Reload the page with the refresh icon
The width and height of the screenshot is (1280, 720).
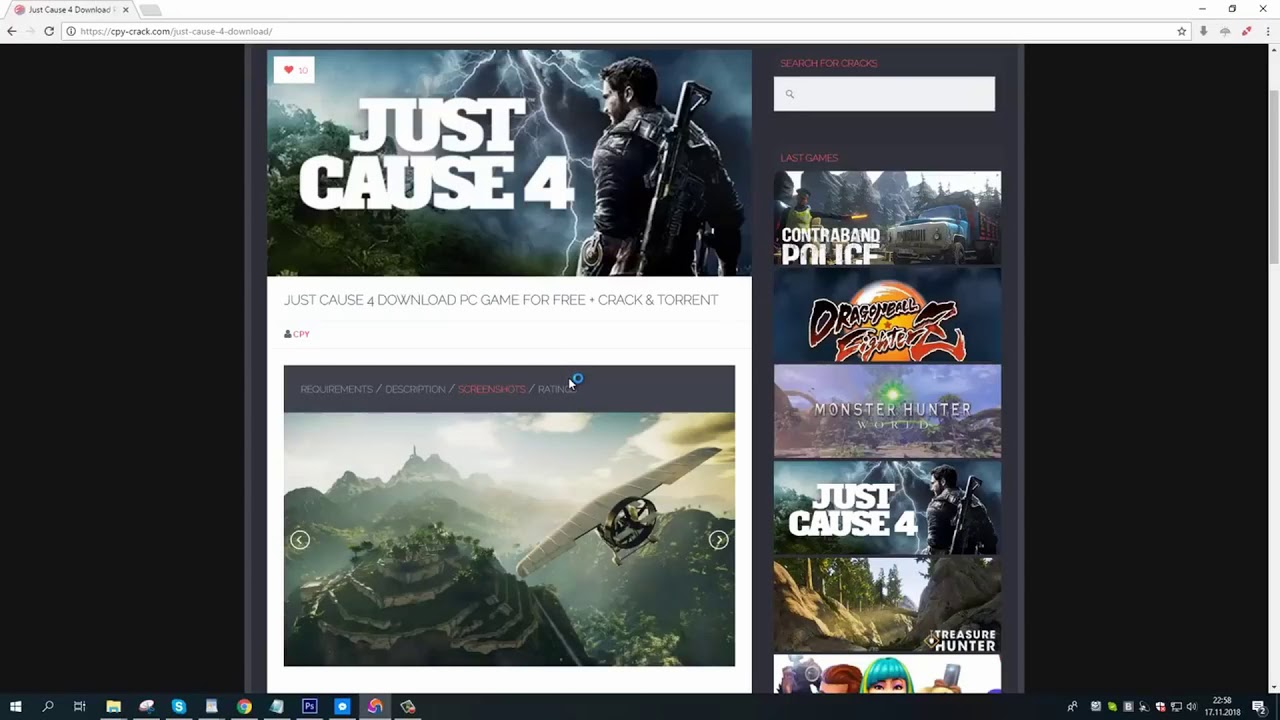click(48, 31)
